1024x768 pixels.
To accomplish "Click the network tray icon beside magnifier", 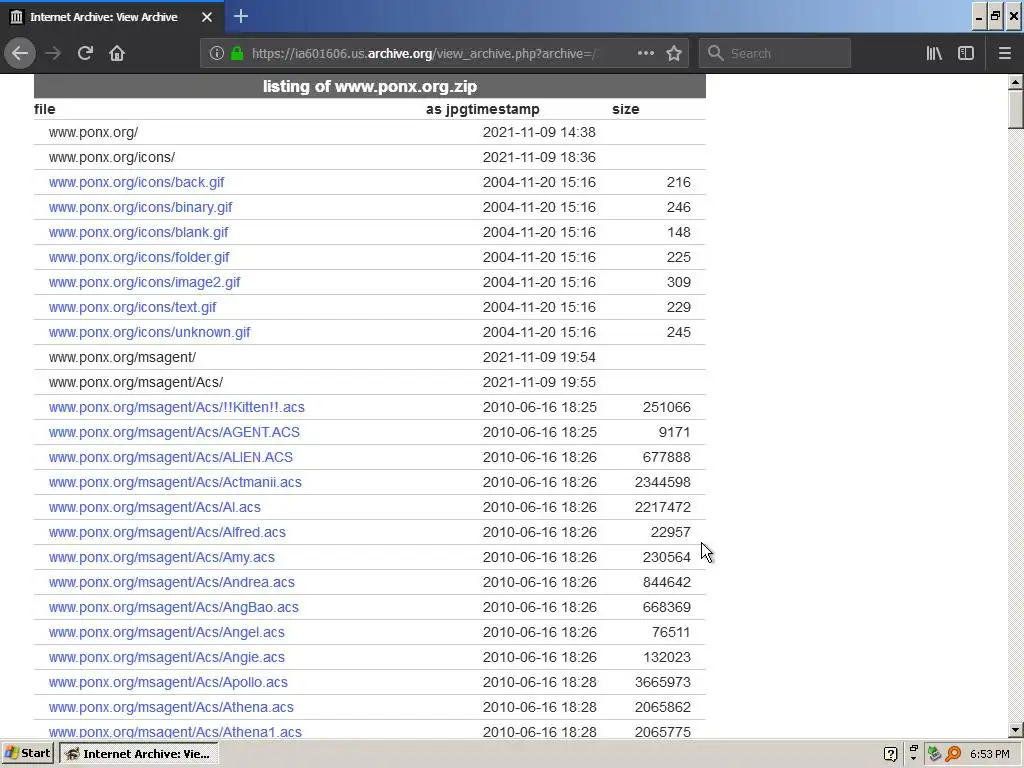I will coord(935,754).
